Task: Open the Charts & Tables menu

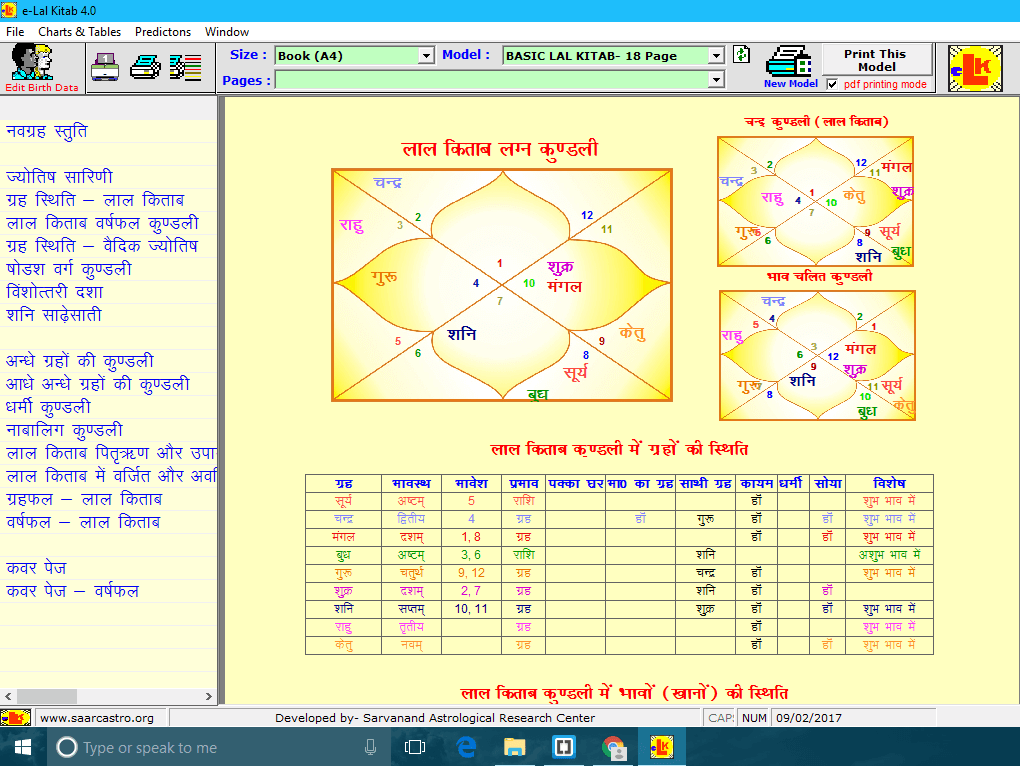Action: click(79, 32)
